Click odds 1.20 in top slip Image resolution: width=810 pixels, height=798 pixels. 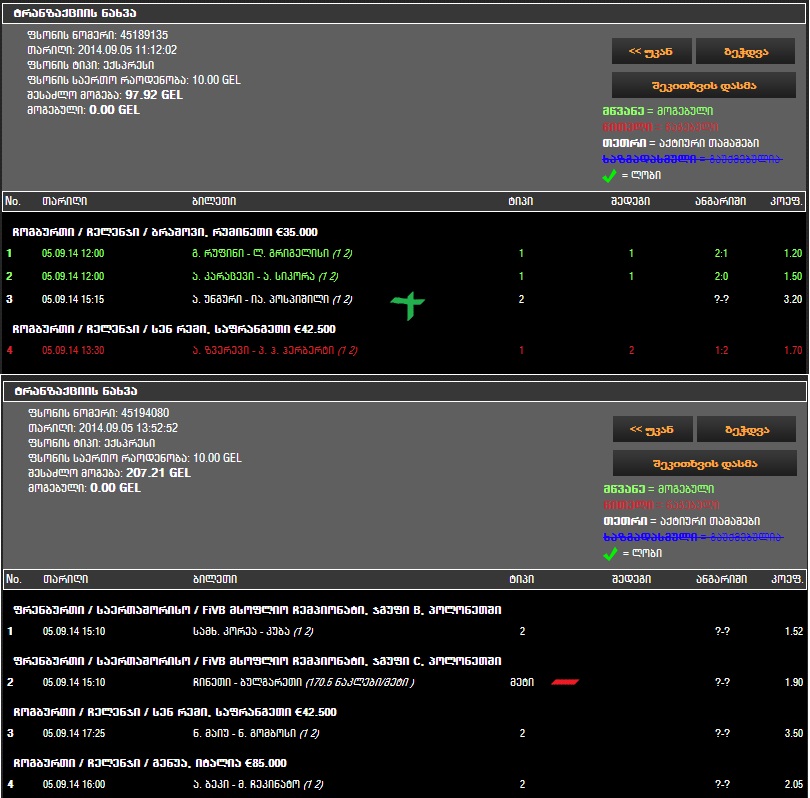tap(792, 253)
